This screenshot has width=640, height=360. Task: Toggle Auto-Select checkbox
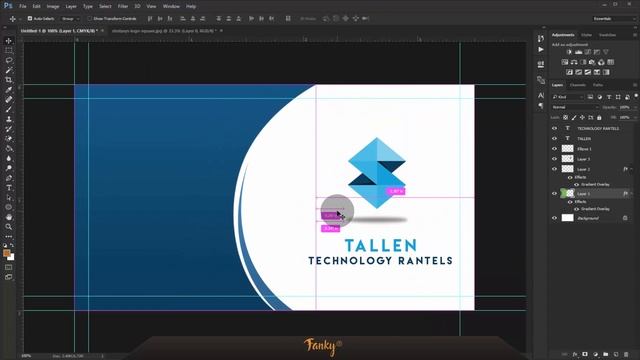click(x=30, y=18)
